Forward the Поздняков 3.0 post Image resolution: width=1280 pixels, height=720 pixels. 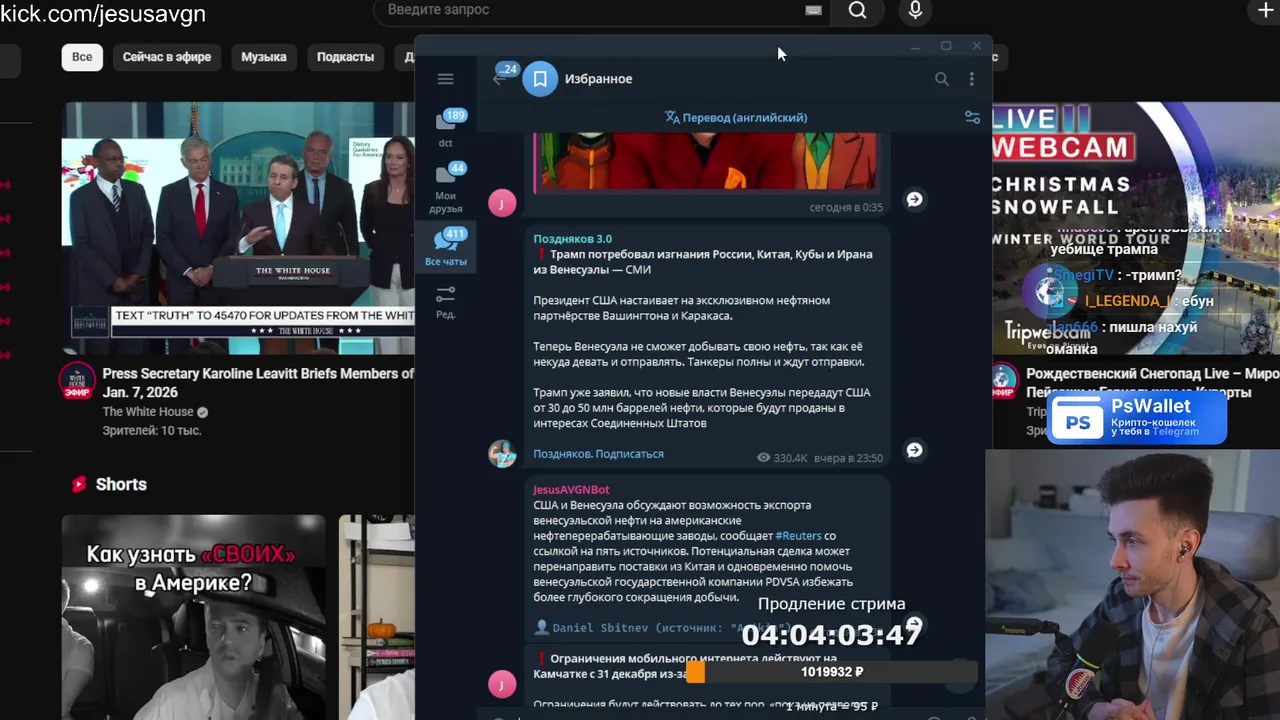(914, 450)
